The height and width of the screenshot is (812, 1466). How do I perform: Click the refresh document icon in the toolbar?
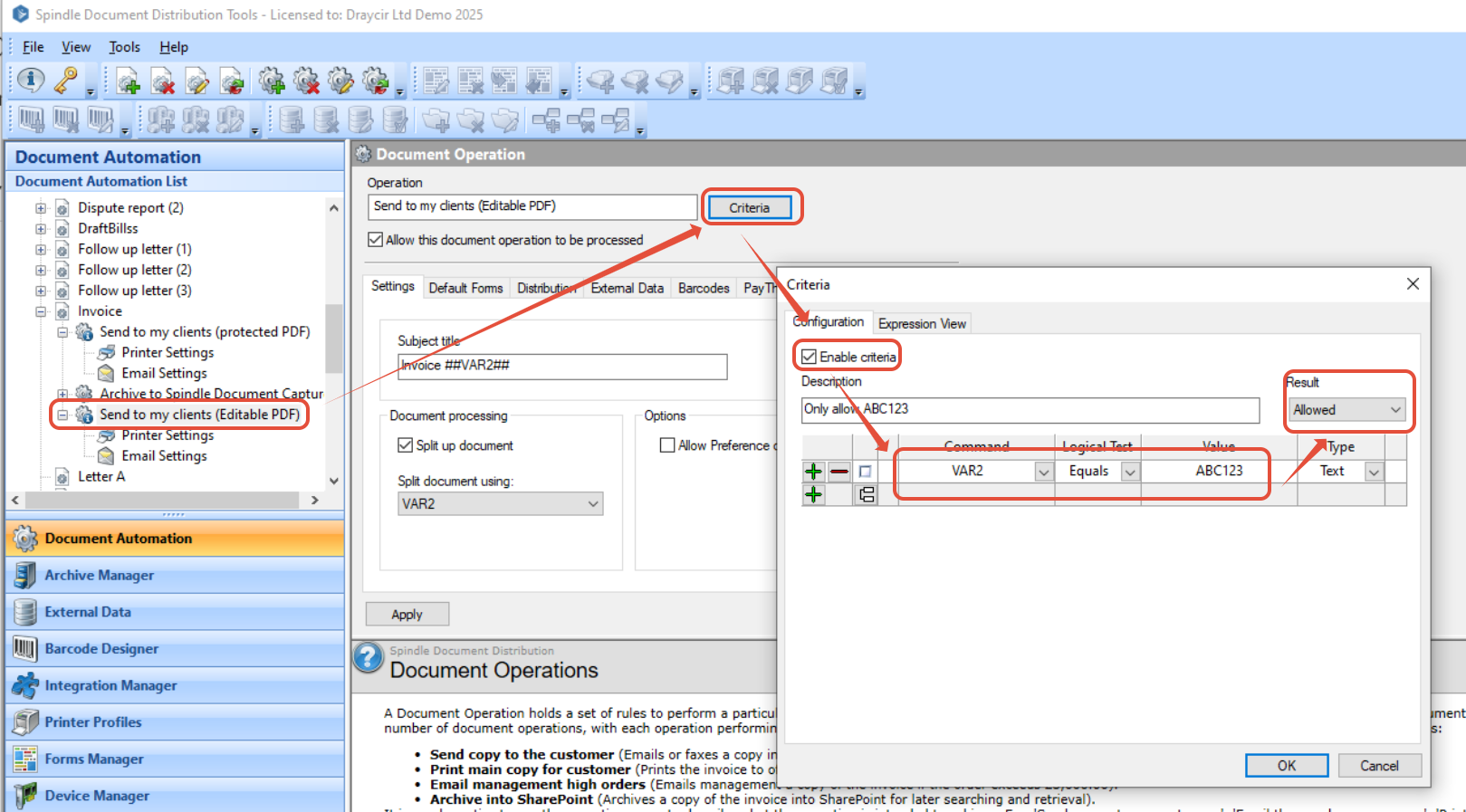[231, 81]
